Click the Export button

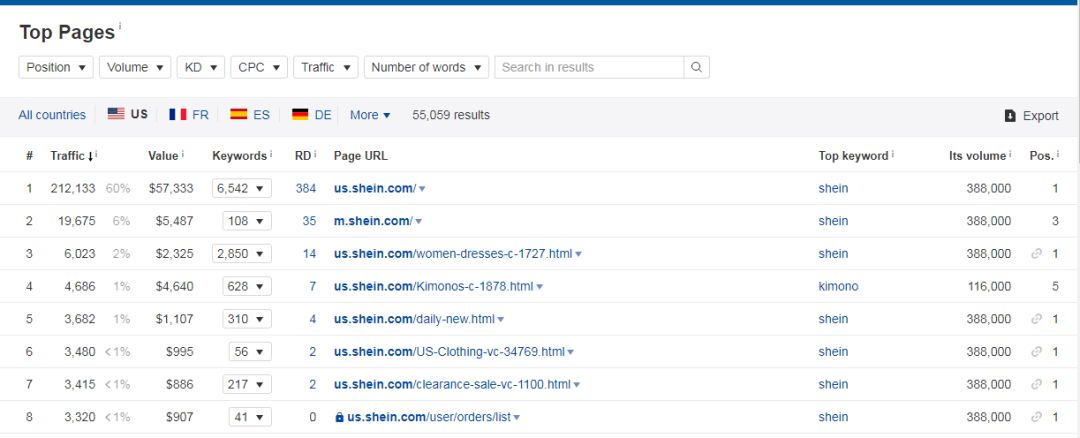pyautogui.click(x=1031, y=116)
